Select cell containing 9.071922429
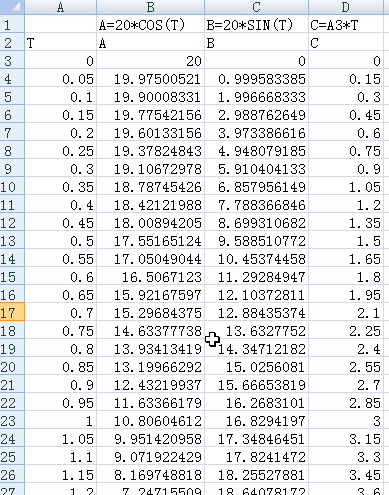Screen dimensions: 389x495 pos(150,456)
